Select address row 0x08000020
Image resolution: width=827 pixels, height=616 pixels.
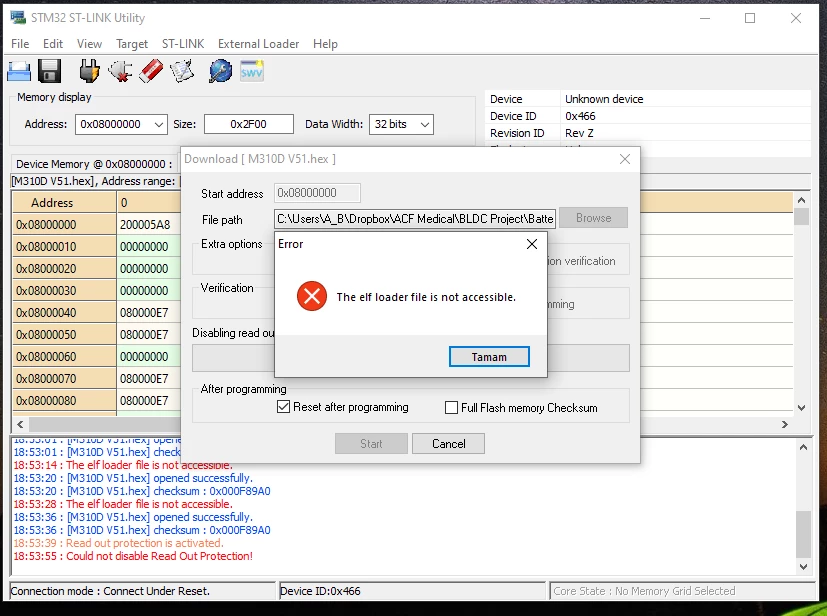(64, 268)
